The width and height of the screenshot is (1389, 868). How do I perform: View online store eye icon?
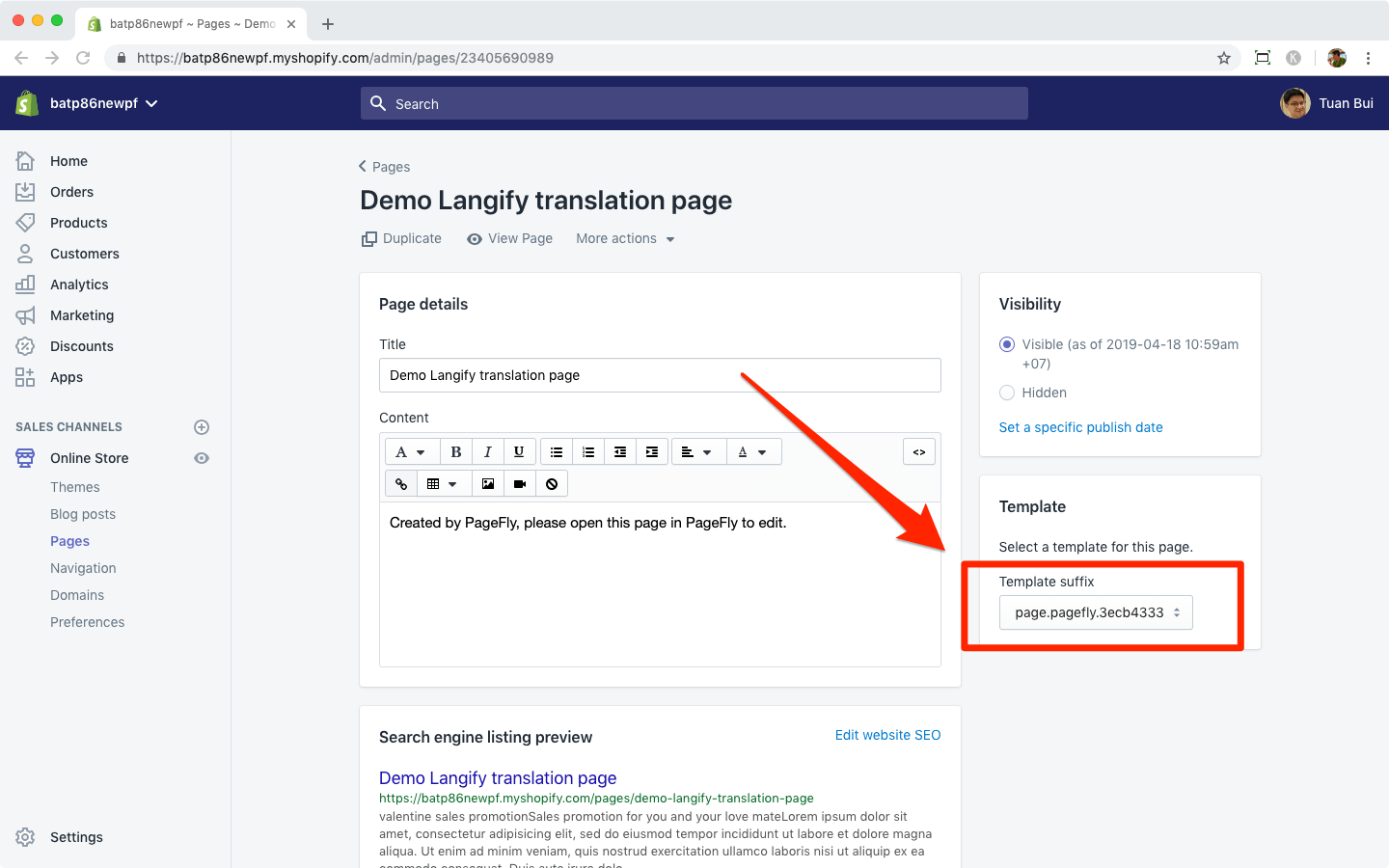tap(202, 458)
